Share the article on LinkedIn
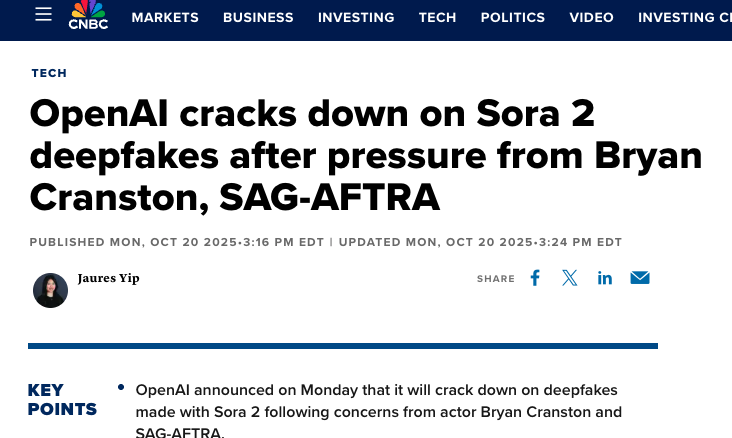732x438 pixels. coord(605,278)
